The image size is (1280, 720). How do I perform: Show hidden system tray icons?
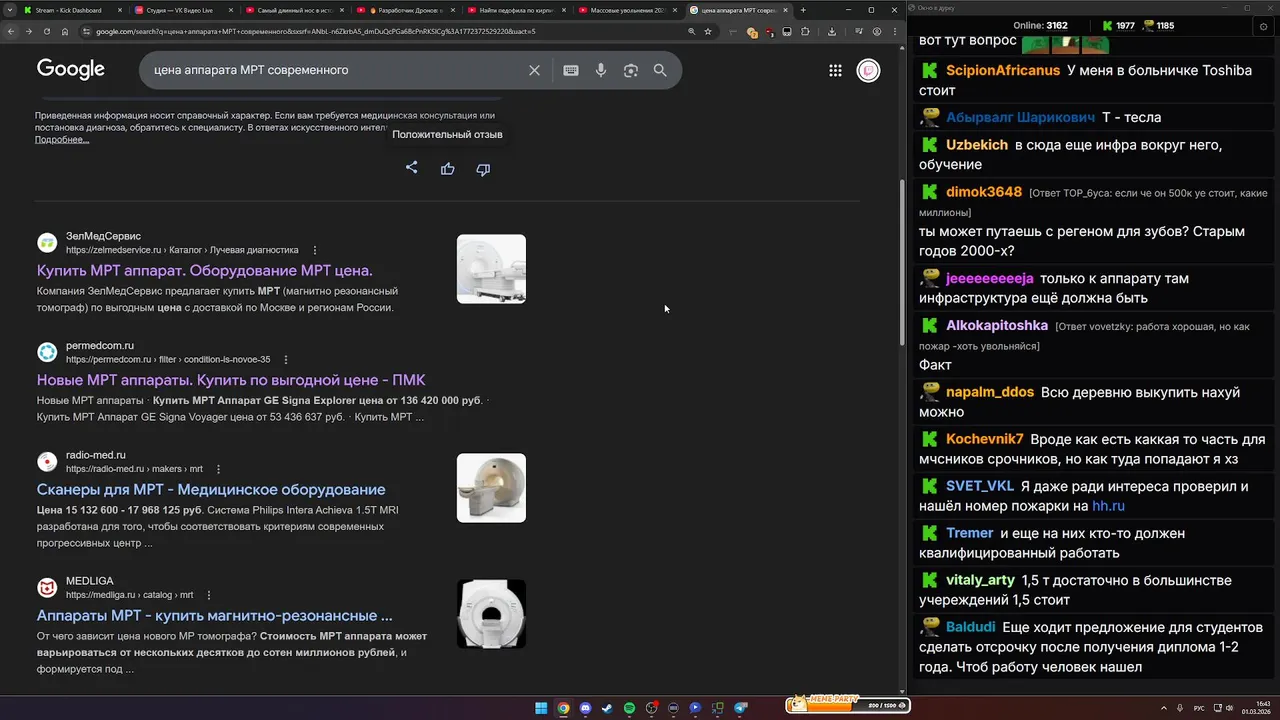(1164, 708)
